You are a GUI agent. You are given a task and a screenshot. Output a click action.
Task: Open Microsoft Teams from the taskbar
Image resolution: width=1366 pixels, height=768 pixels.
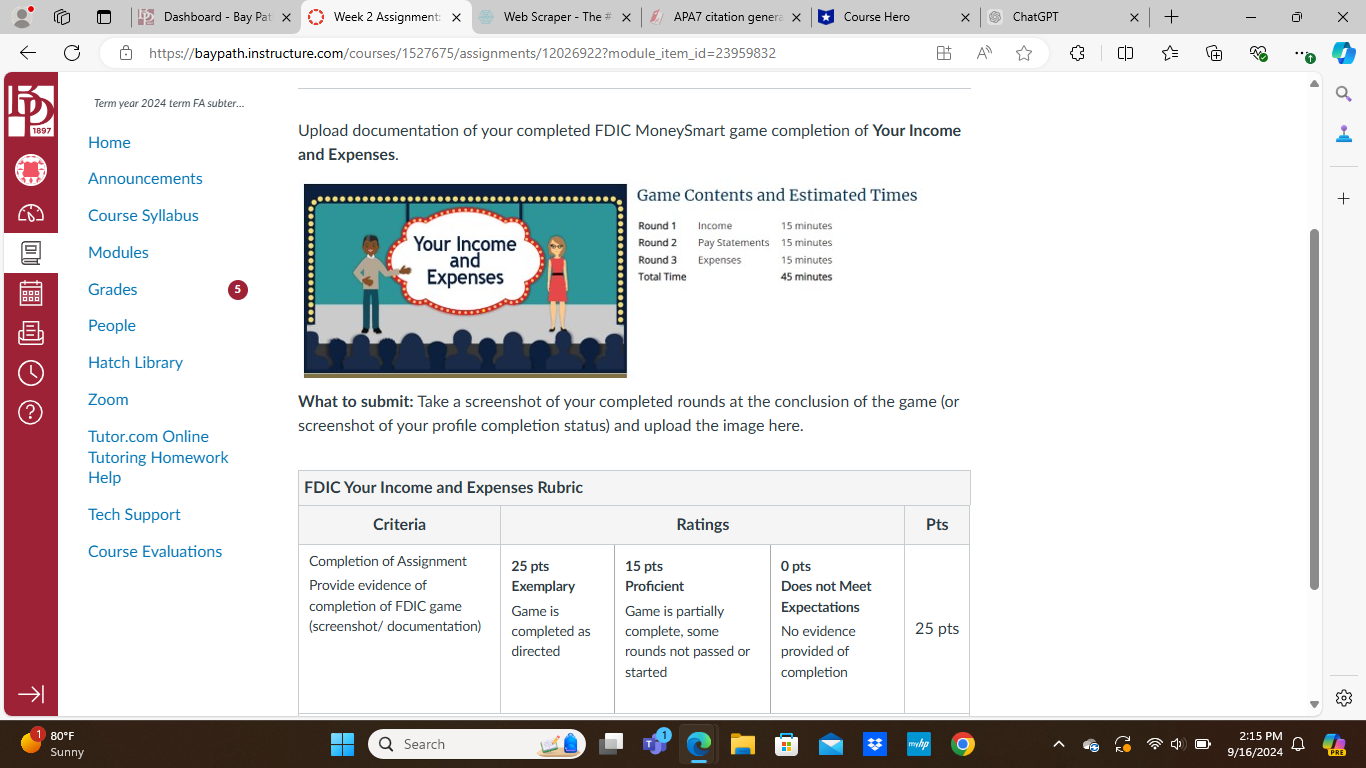[x=656, y=744]
